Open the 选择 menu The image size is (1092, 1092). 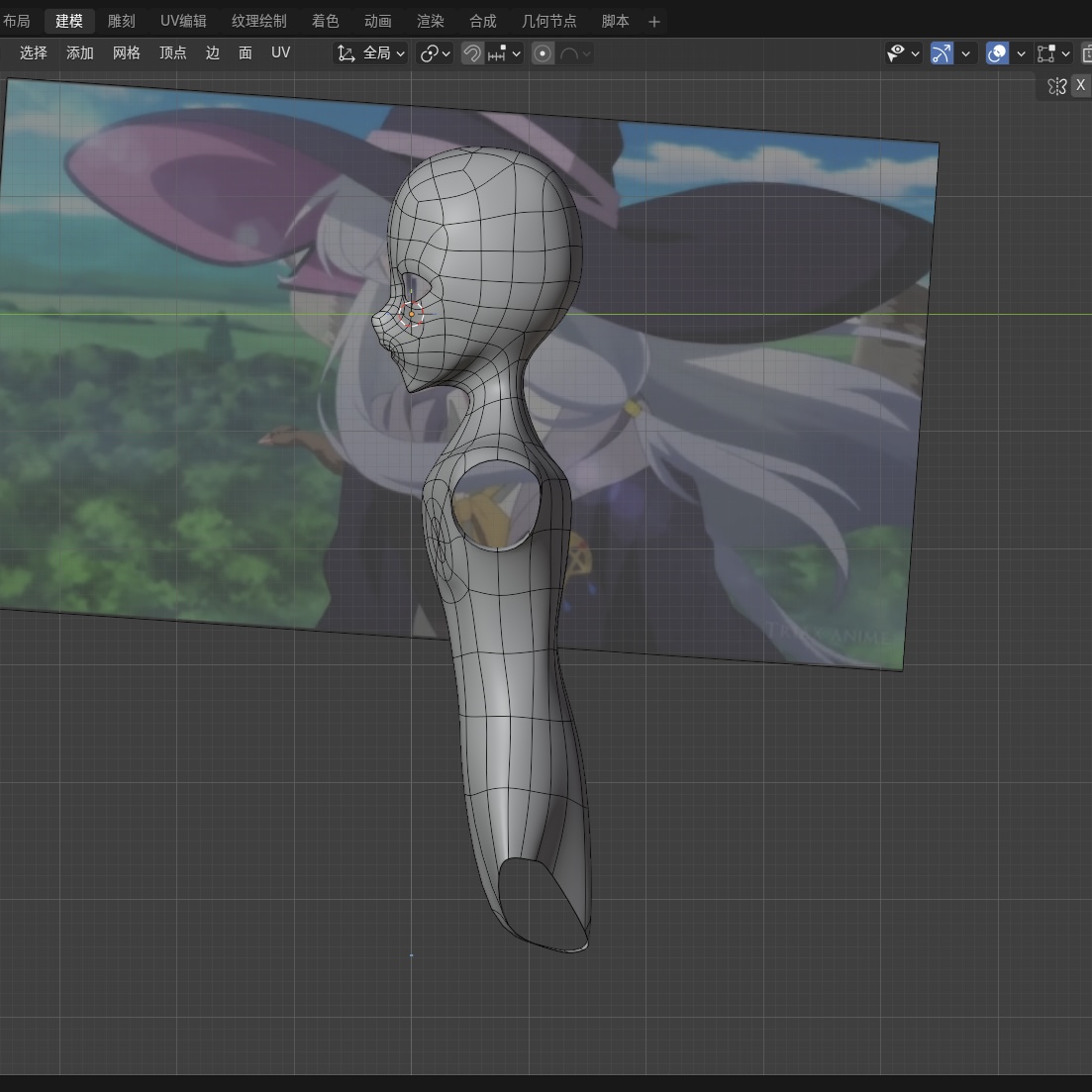[x=34, y=52]
